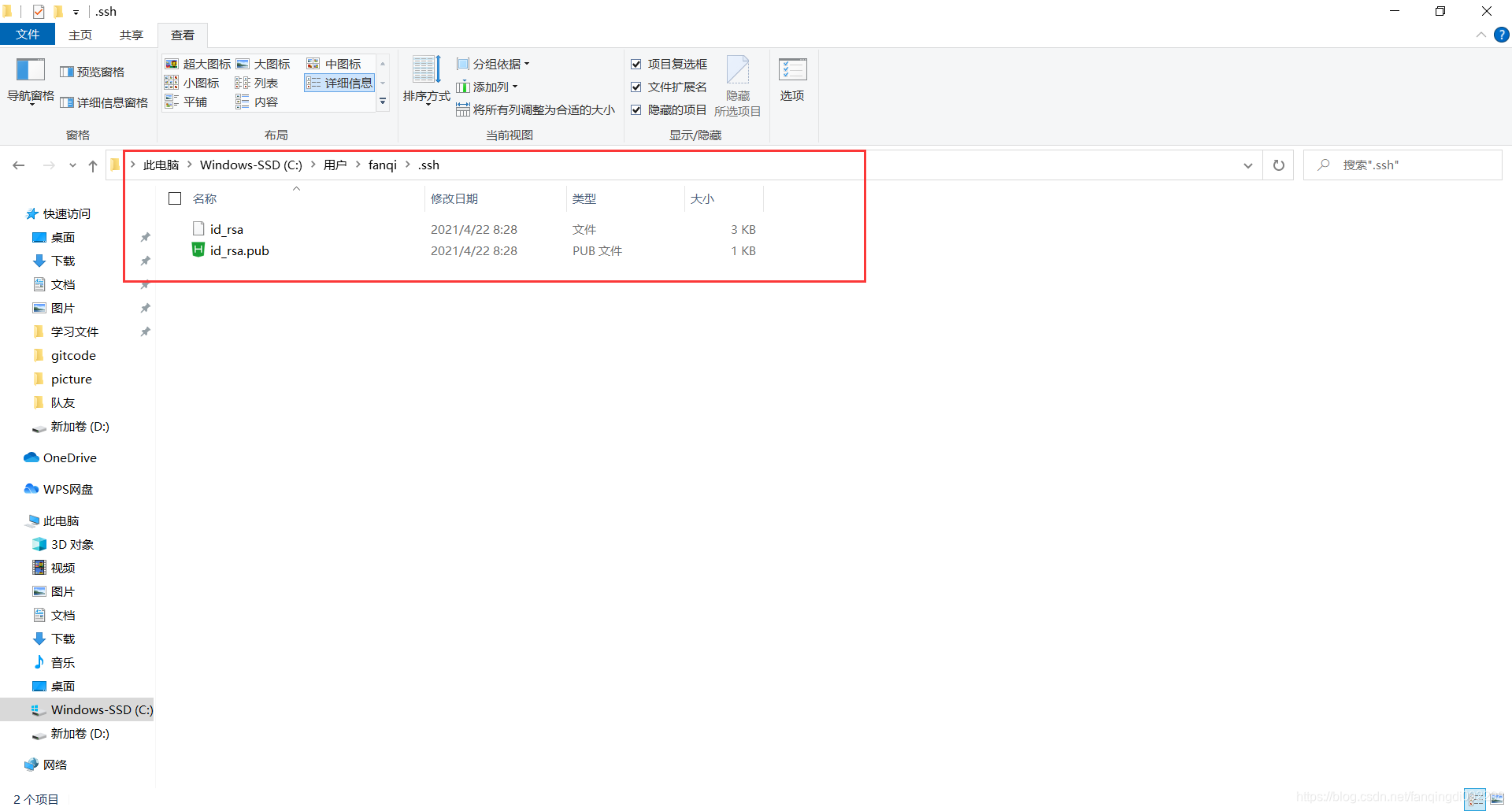Expand breadcrumb arrow after 用户
1512x811 pixels.
coord(358,165)
